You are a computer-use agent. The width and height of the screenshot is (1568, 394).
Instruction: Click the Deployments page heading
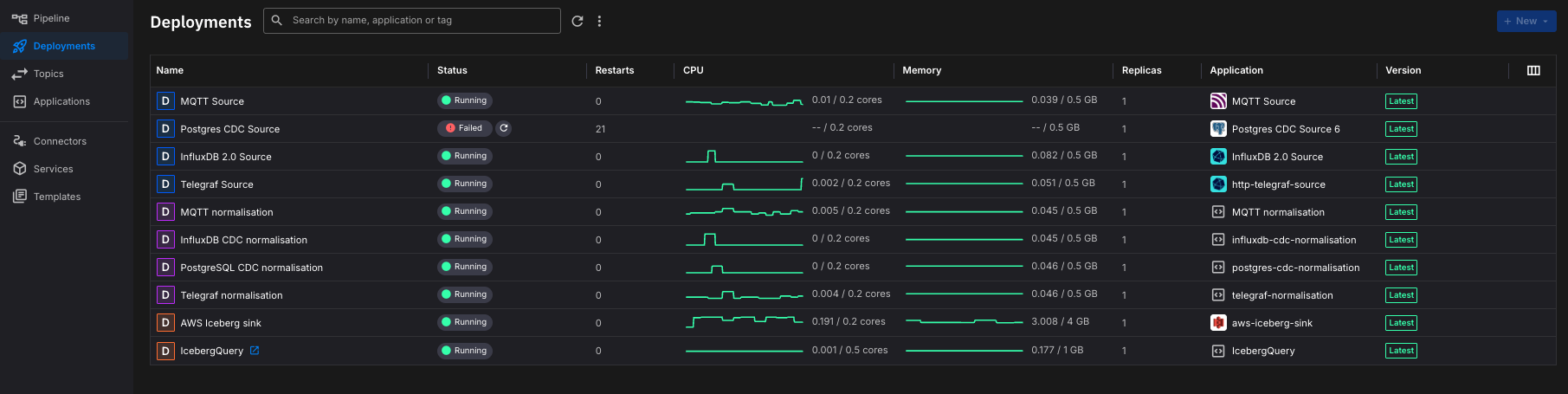coord(201,22)
